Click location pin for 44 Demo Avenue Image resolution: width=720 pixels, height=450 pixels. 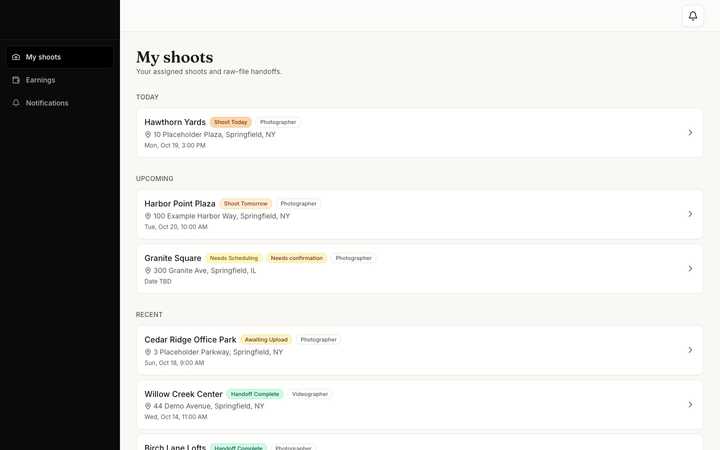click(x=148, y=406)
